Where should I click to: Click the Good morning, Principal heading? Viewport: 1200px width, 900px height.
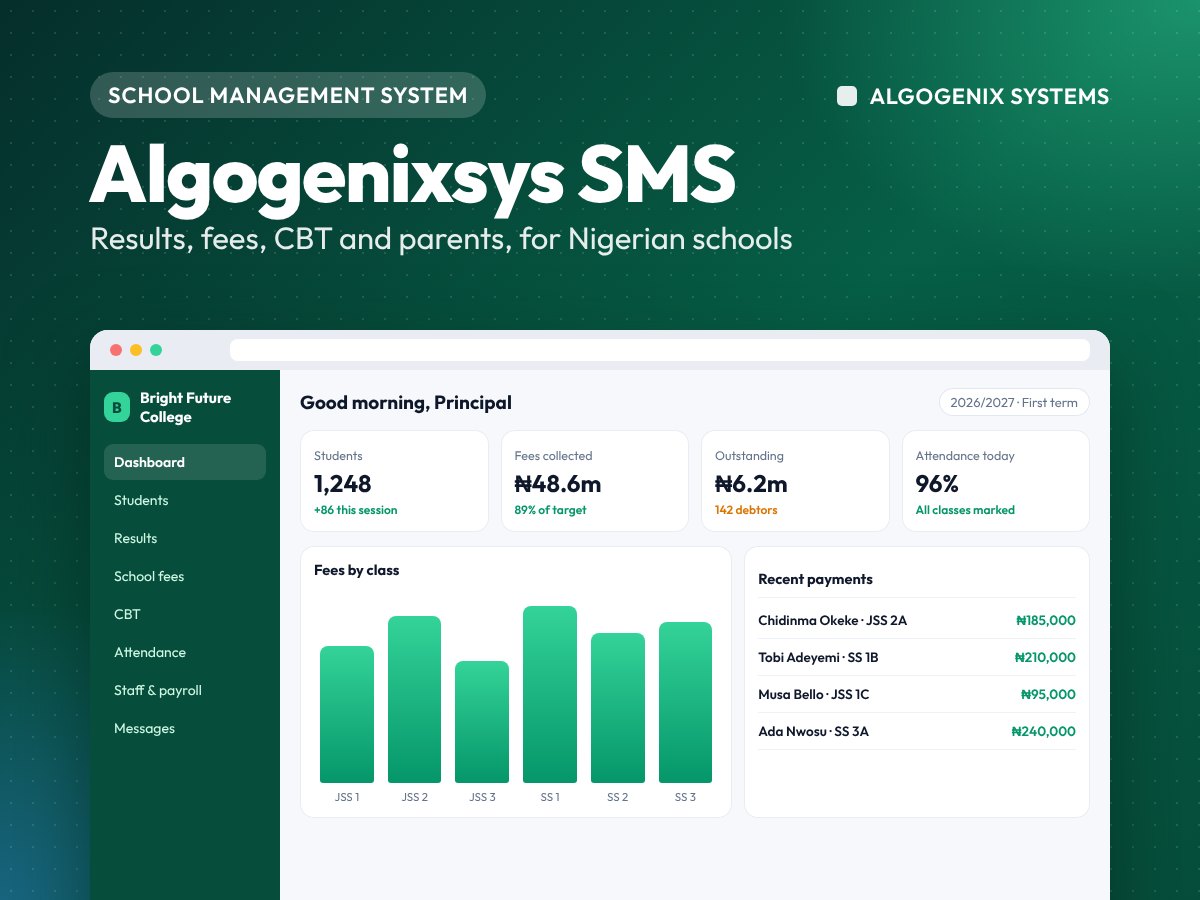click(x=406, y=403)
